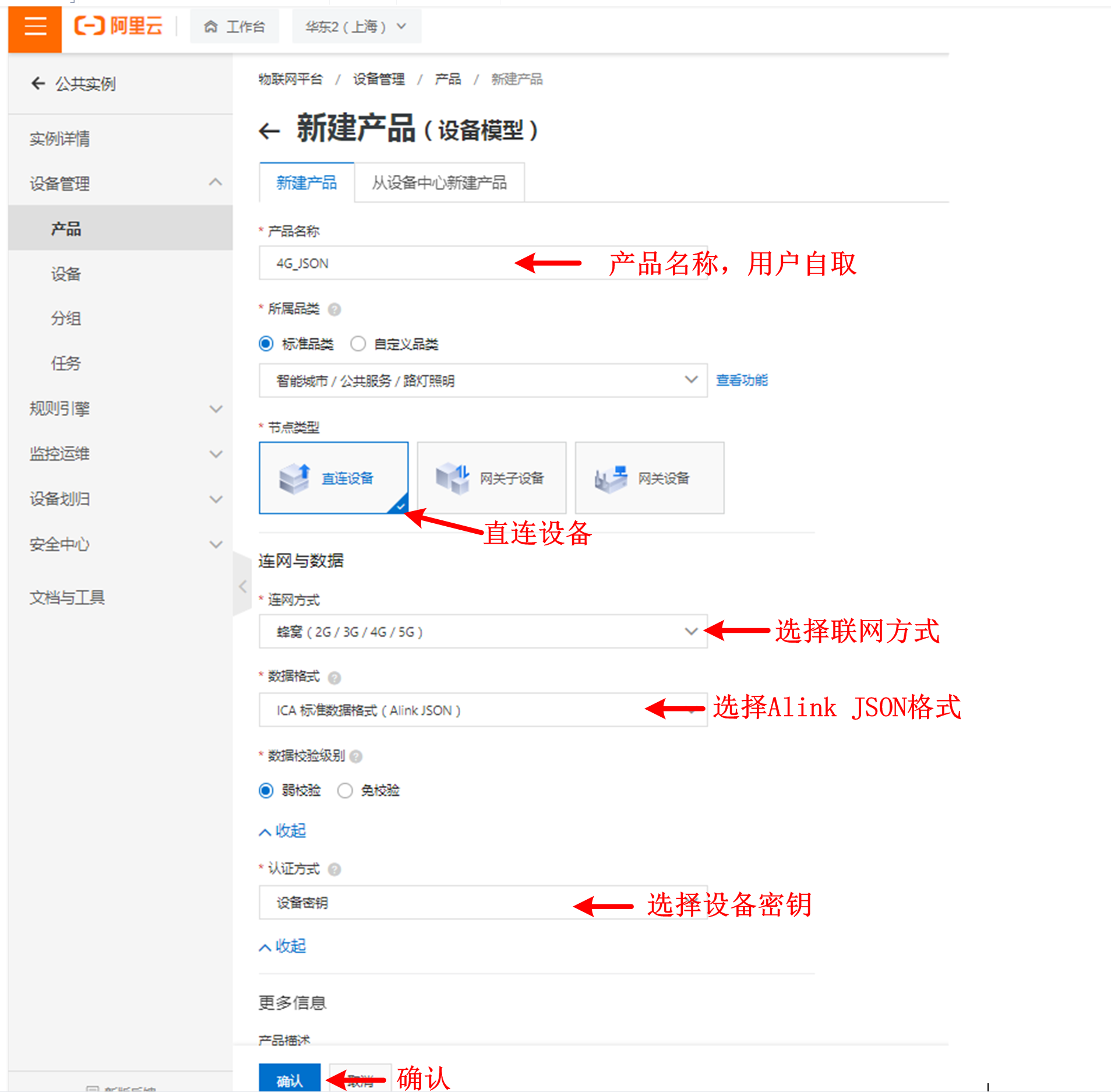Click help icon next to 认证方式

[x=334, y=869]
